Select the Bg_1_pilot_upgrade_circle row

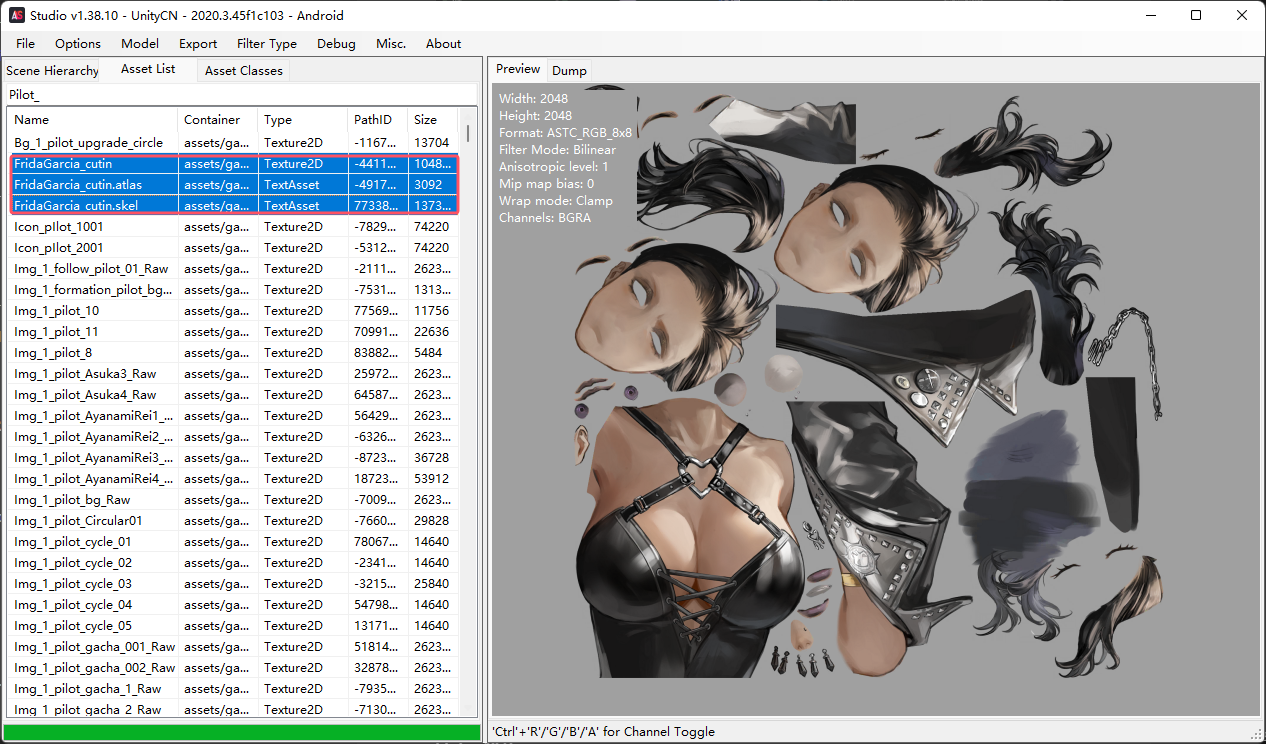tap(233, 143)
